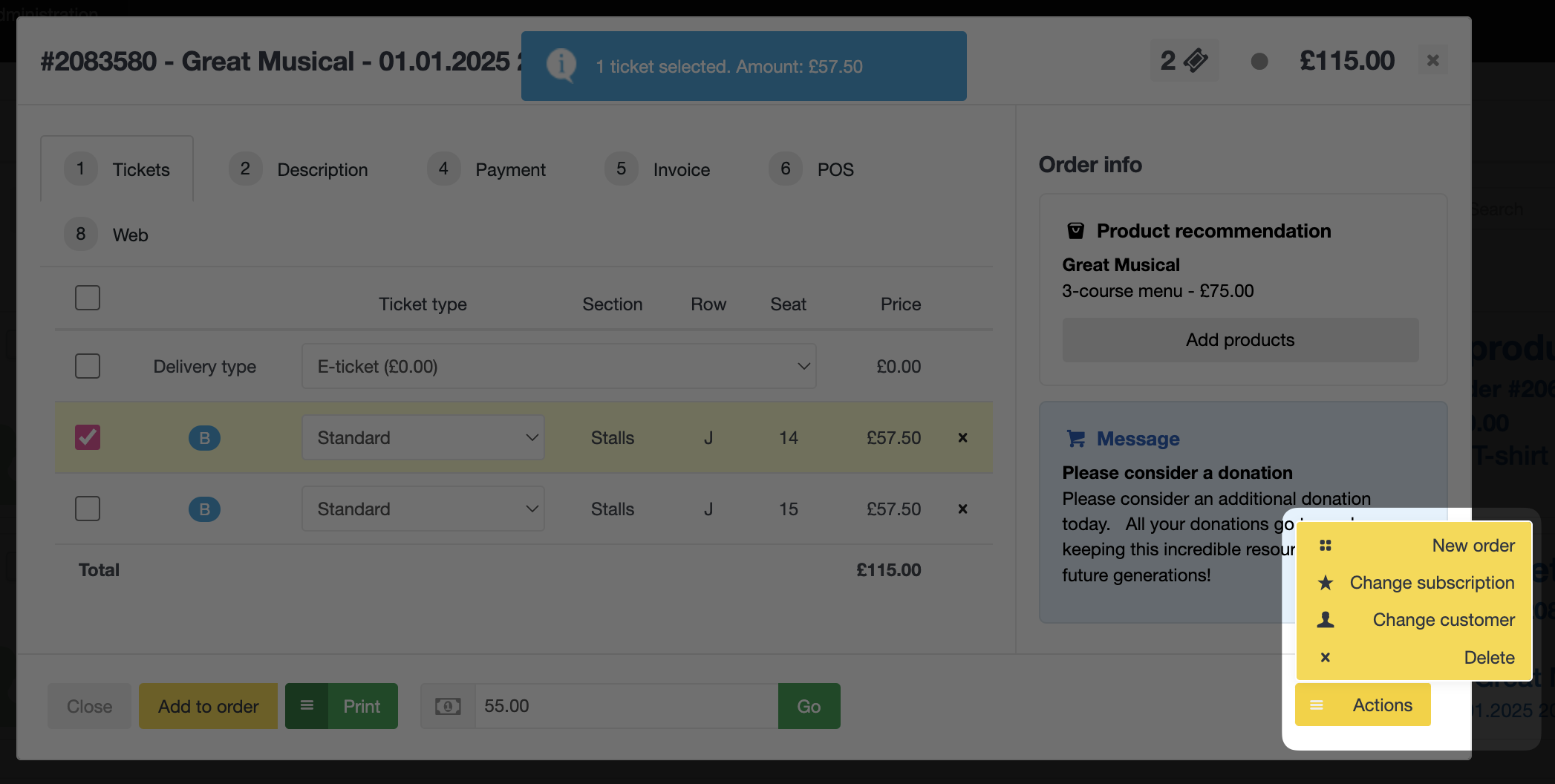Click the New order grid icon
The height and width of the screenshot is (784, 1555).
click(1326, 546)
